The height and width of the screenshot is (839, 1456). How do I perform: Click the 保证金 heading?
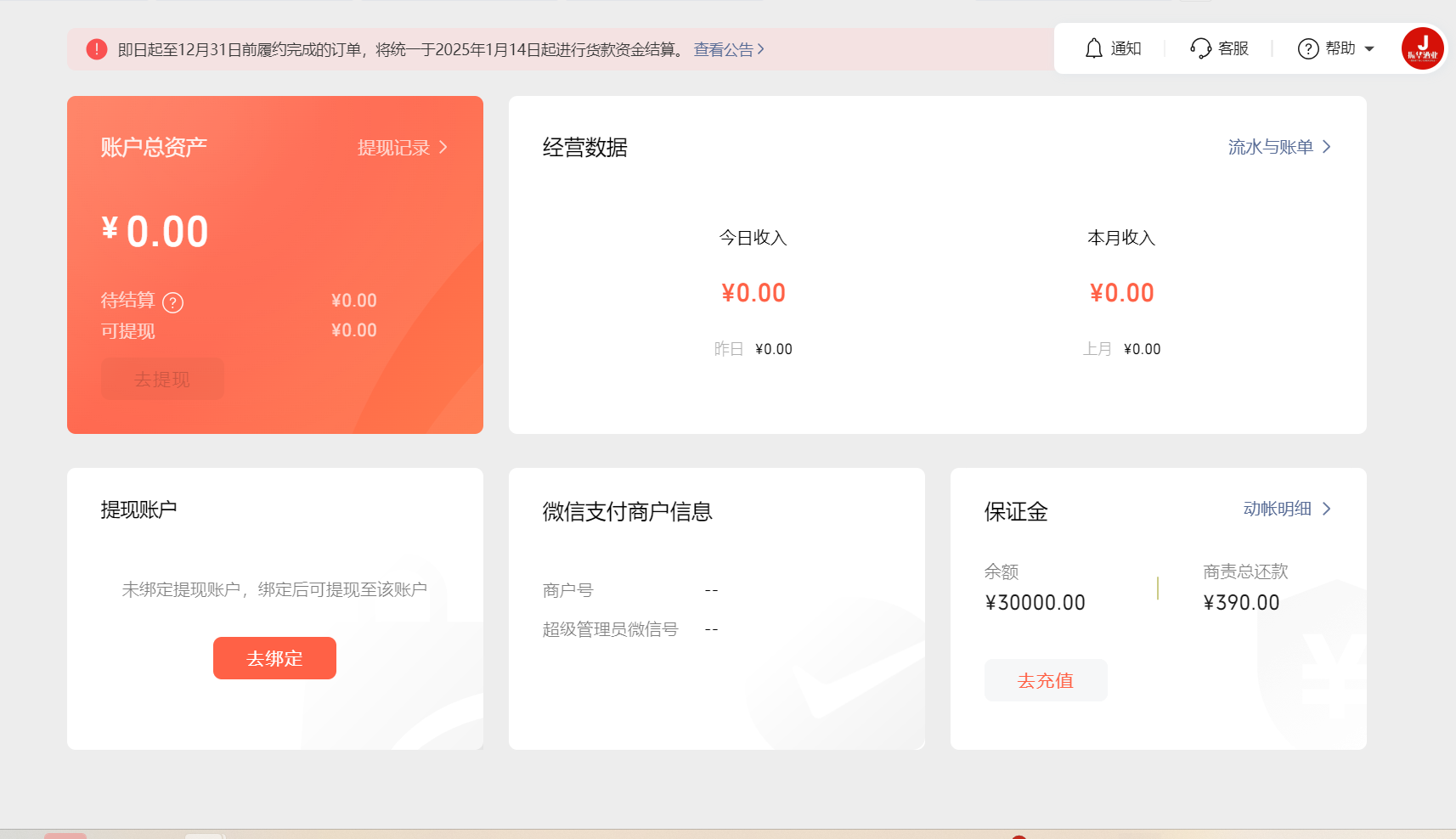[x=1016, y=511]
